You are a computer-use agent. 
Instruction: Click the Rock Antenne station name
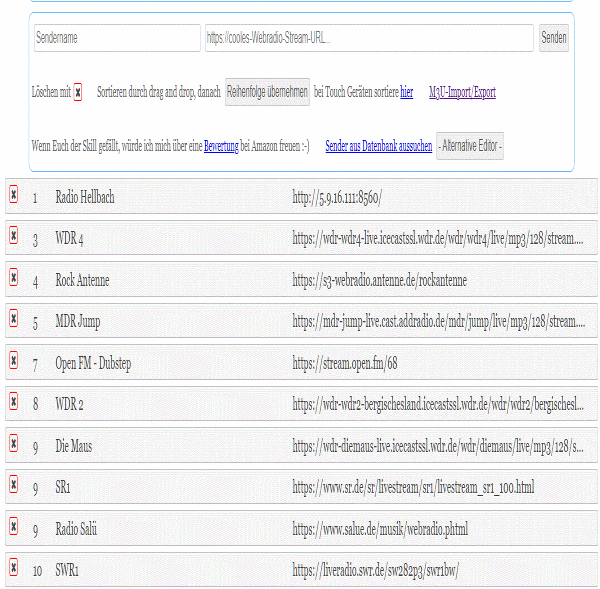click(82, 280)
